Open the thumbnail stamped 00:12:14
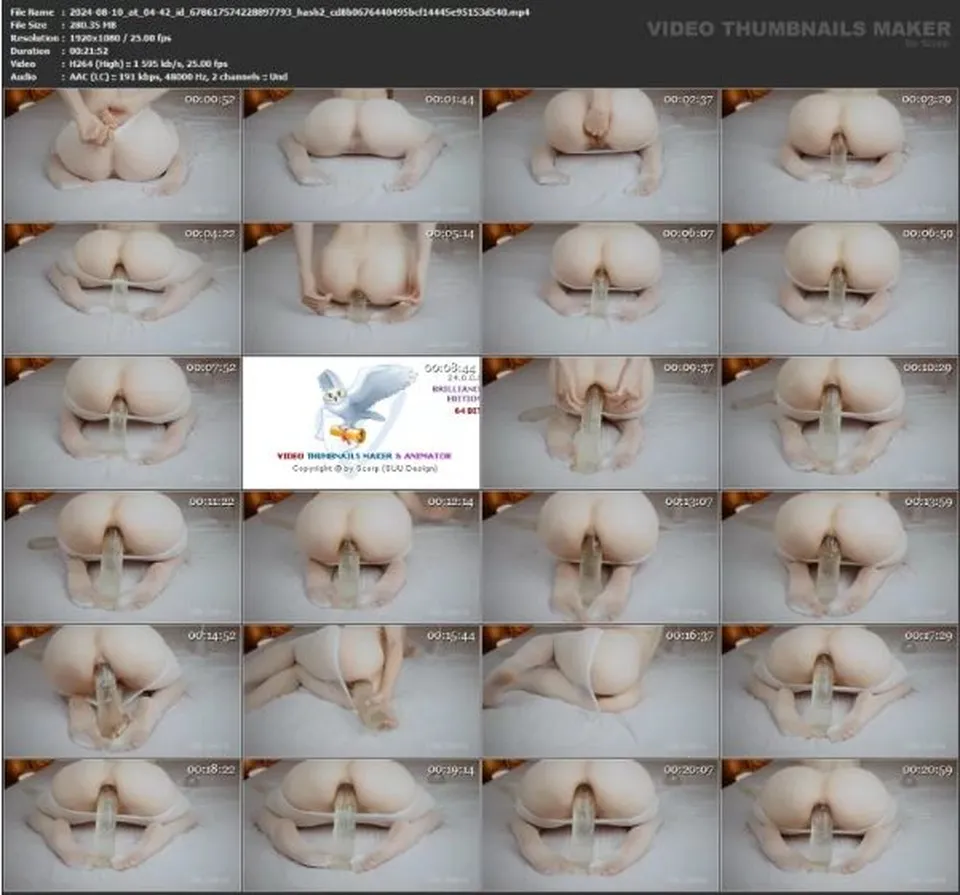 click(361, 557)
